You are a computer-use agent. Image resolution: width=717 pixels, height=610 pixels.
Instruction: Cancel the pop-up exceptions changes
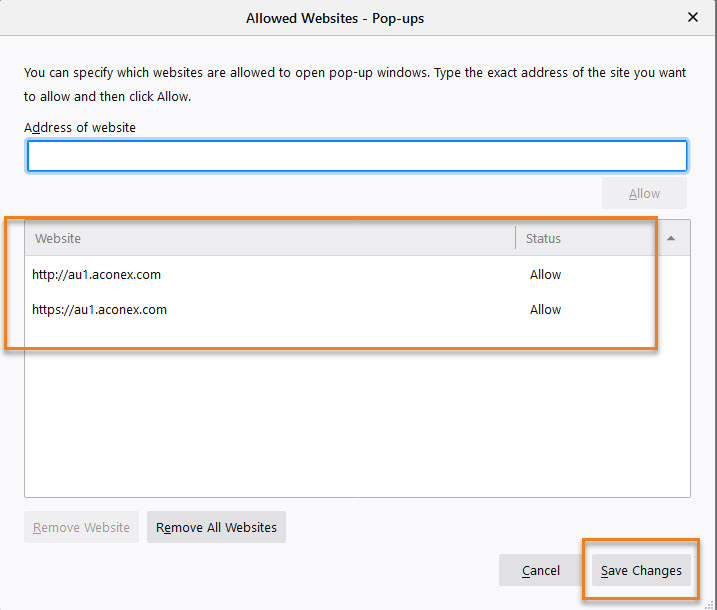tap(540, 570)
